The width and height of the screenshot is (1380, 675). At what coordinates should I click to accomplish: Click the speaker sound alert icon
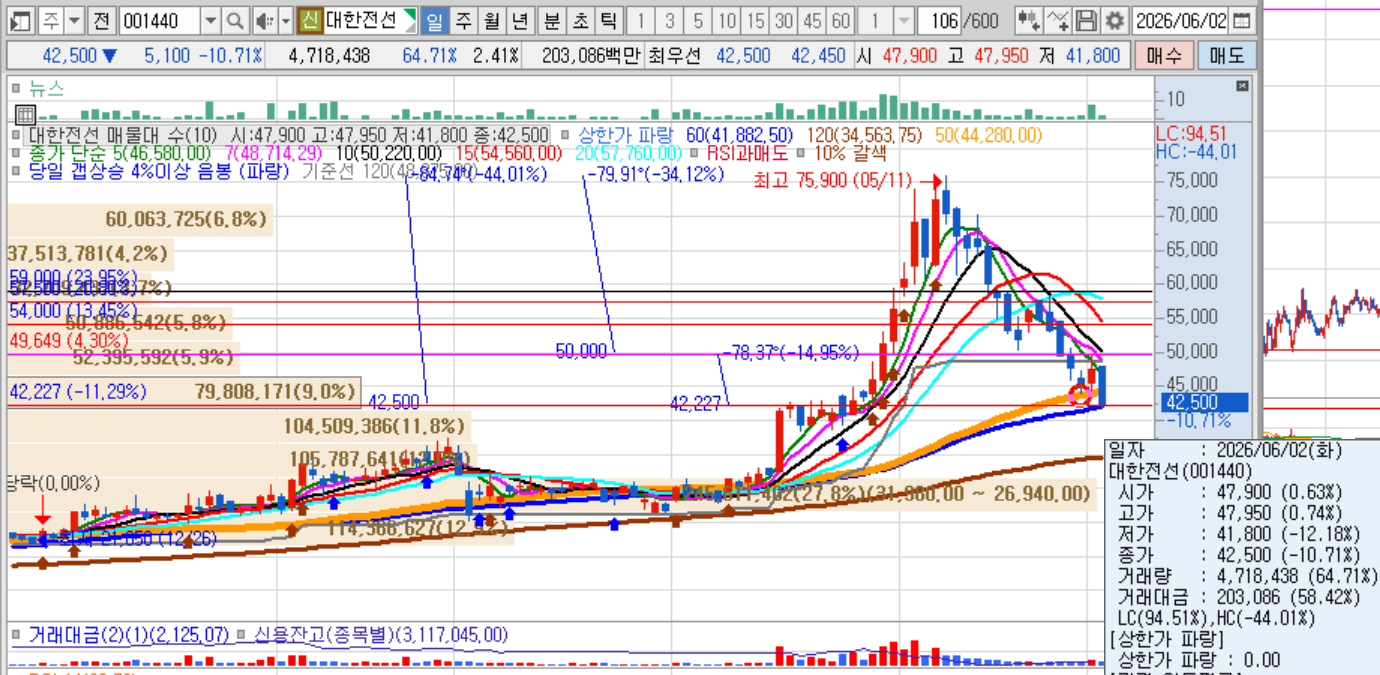point(263,20)
